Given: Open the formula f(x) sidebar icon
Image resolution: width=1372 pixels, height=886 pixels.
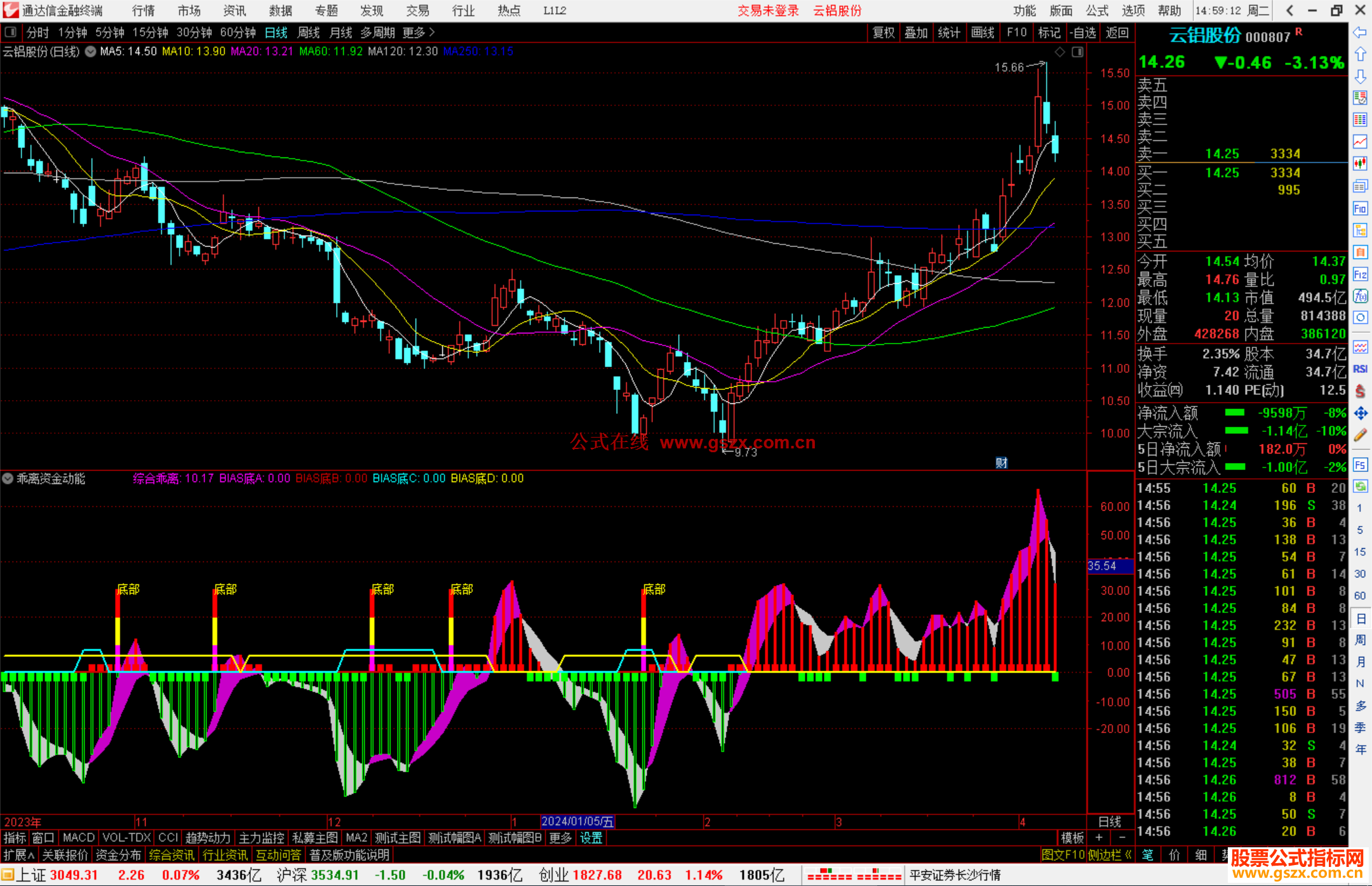Looking at the screenshot, I should coord(1360,296).
